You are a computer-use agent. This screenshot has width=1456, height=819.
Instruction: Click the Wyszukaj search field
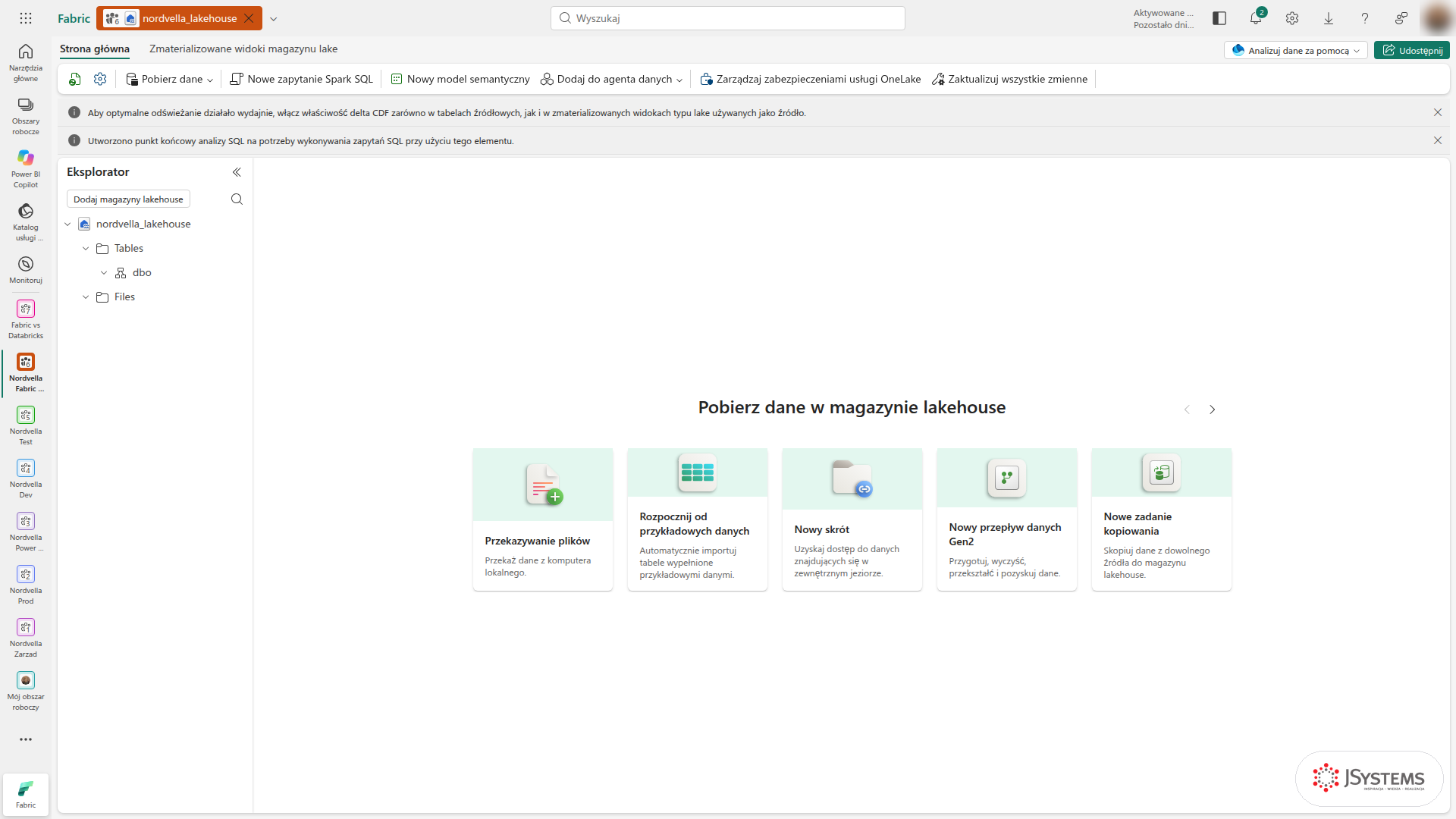pos(728,18)
